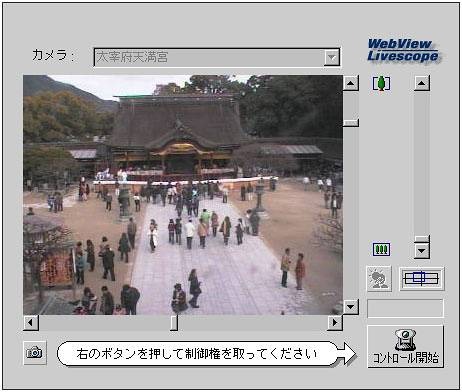Click zoom slider down arrow

(x=422, y=251)
